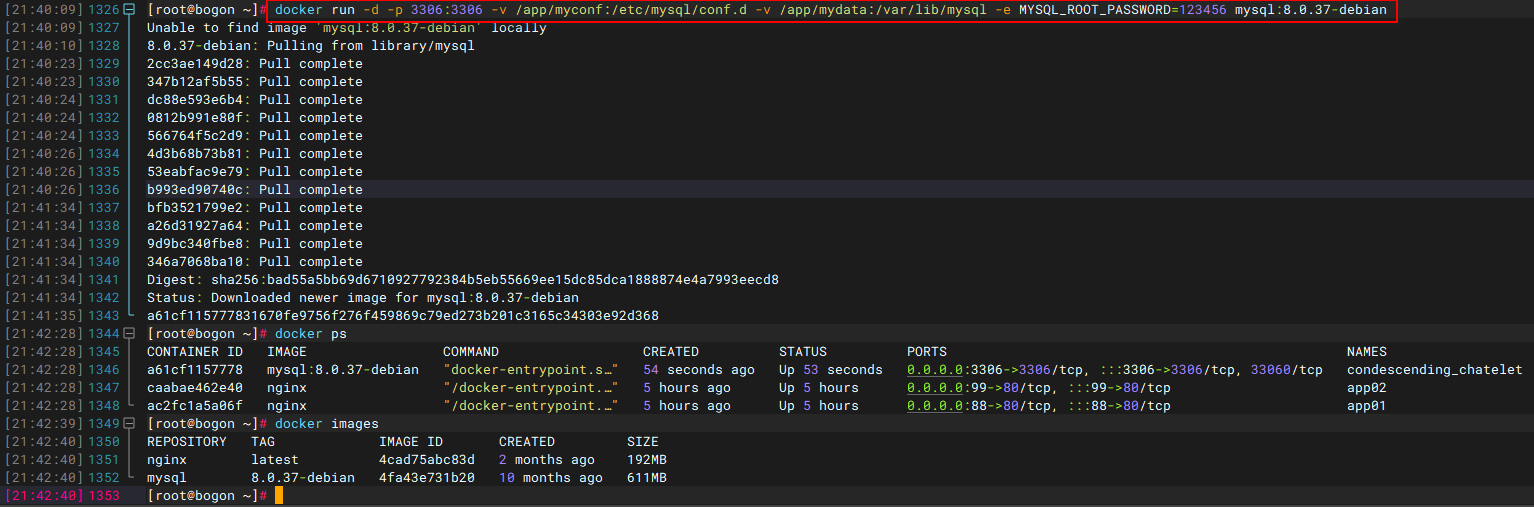The height and width of the screenshot is (507, 1534).
Task: Click layer ID 566764f5c2d9
Action: 195,136
